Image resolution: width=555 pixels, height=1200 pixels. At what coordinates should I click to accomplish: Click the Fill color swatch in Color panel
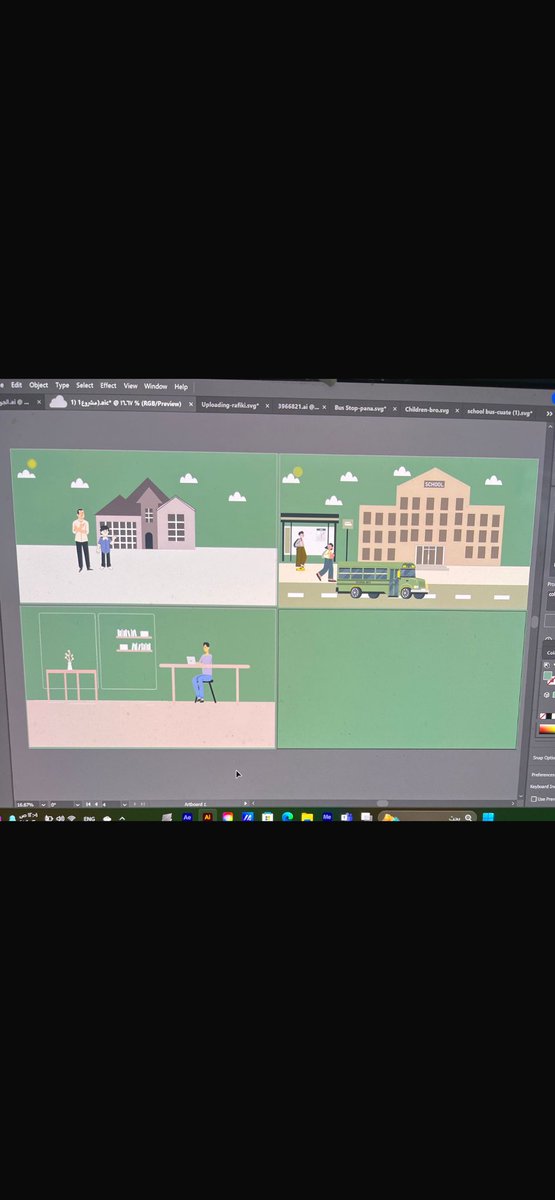(x=547, y=676)
